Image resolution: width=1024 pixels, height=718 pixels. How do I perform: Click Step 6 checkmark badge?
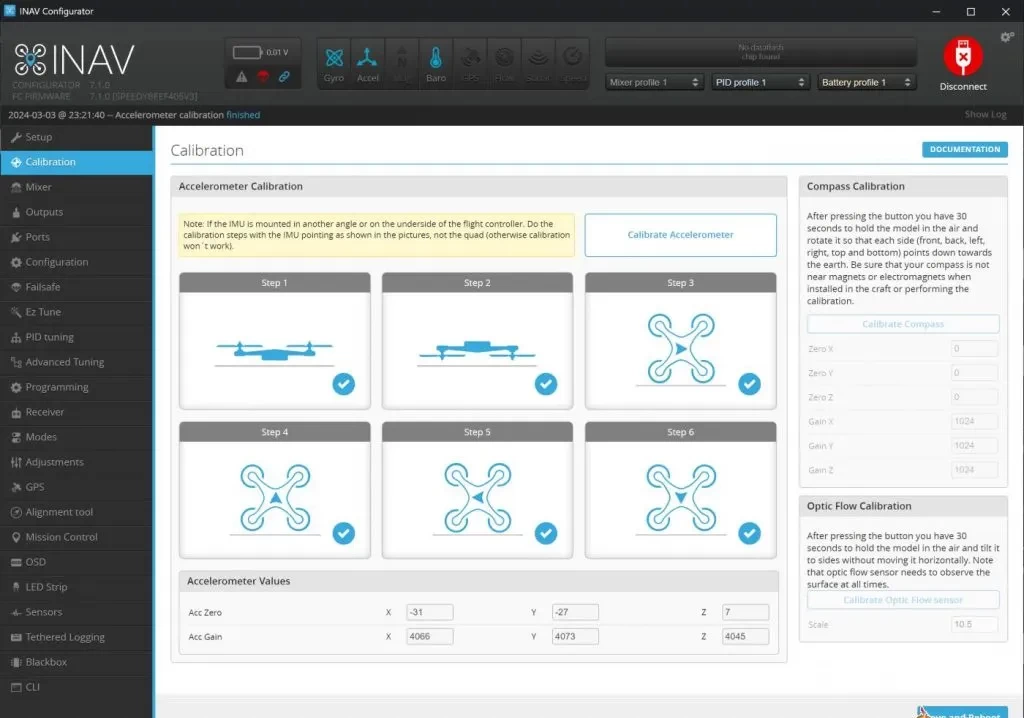(749, 533)
